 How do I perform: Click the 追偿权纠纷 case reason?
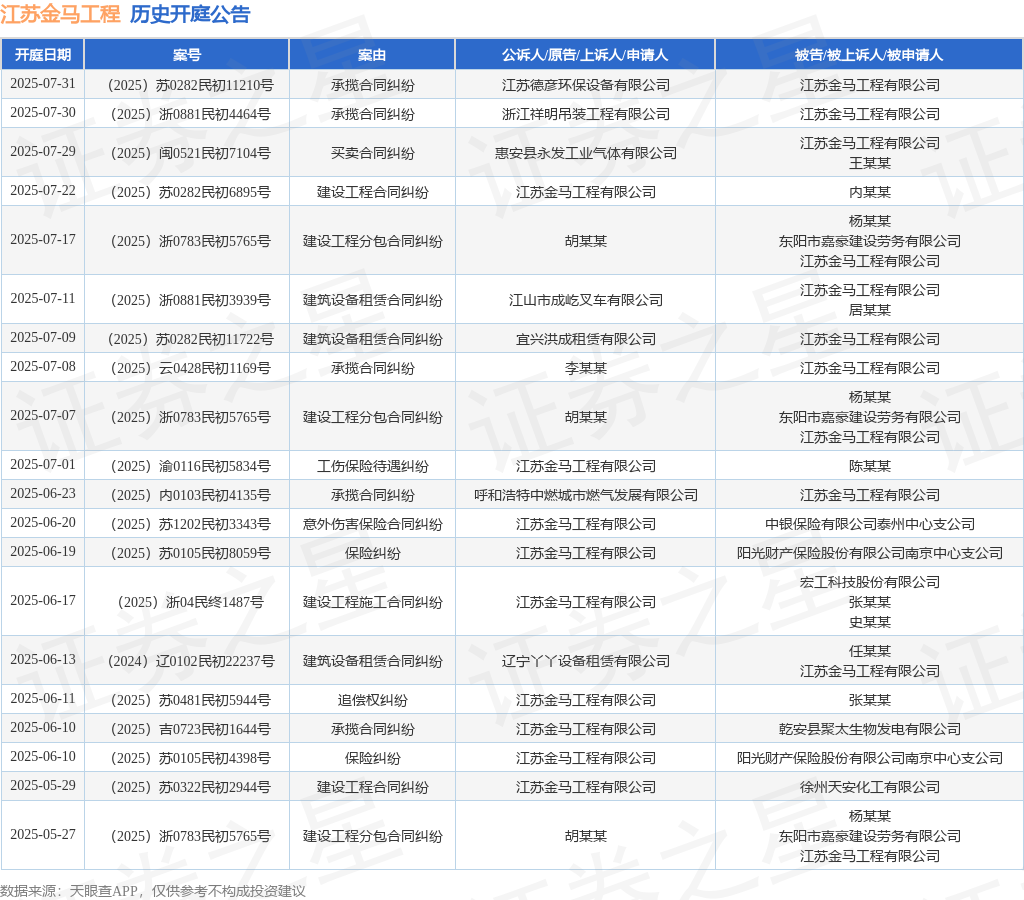[x=372, y=700]
